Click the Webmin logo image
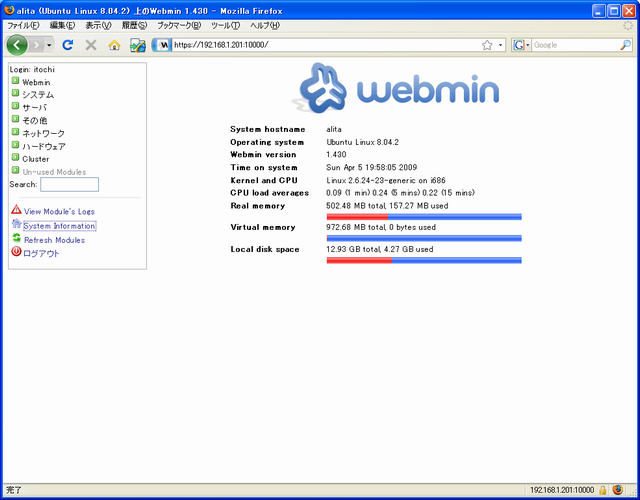 click(x=395, y=89)
